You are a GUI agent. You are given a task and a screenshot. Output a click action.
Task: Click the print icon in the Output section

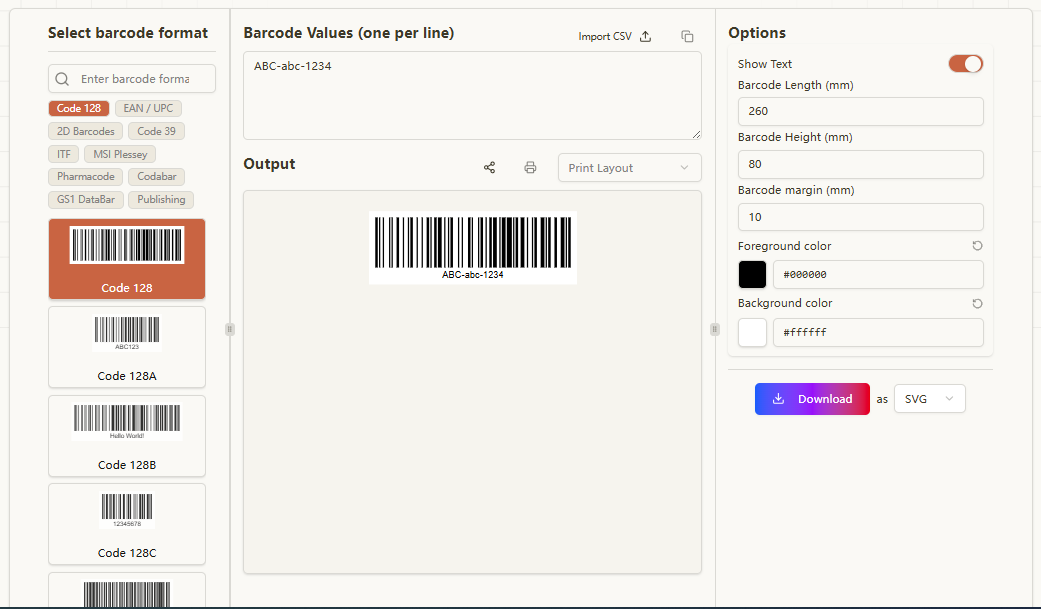pos(530,167)
